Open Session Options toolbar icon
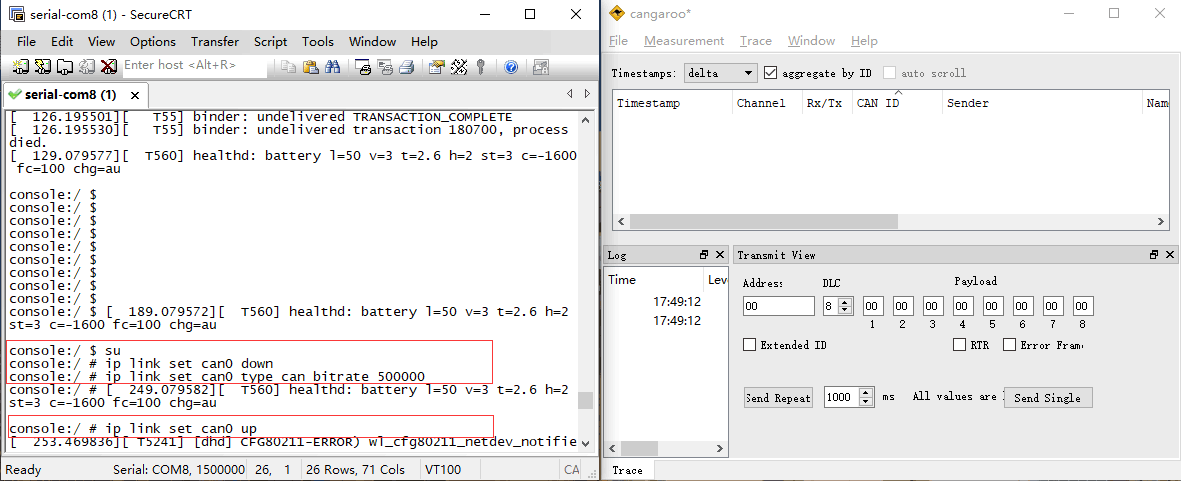Screen dimensions: 1181x481 click(437, 67)
